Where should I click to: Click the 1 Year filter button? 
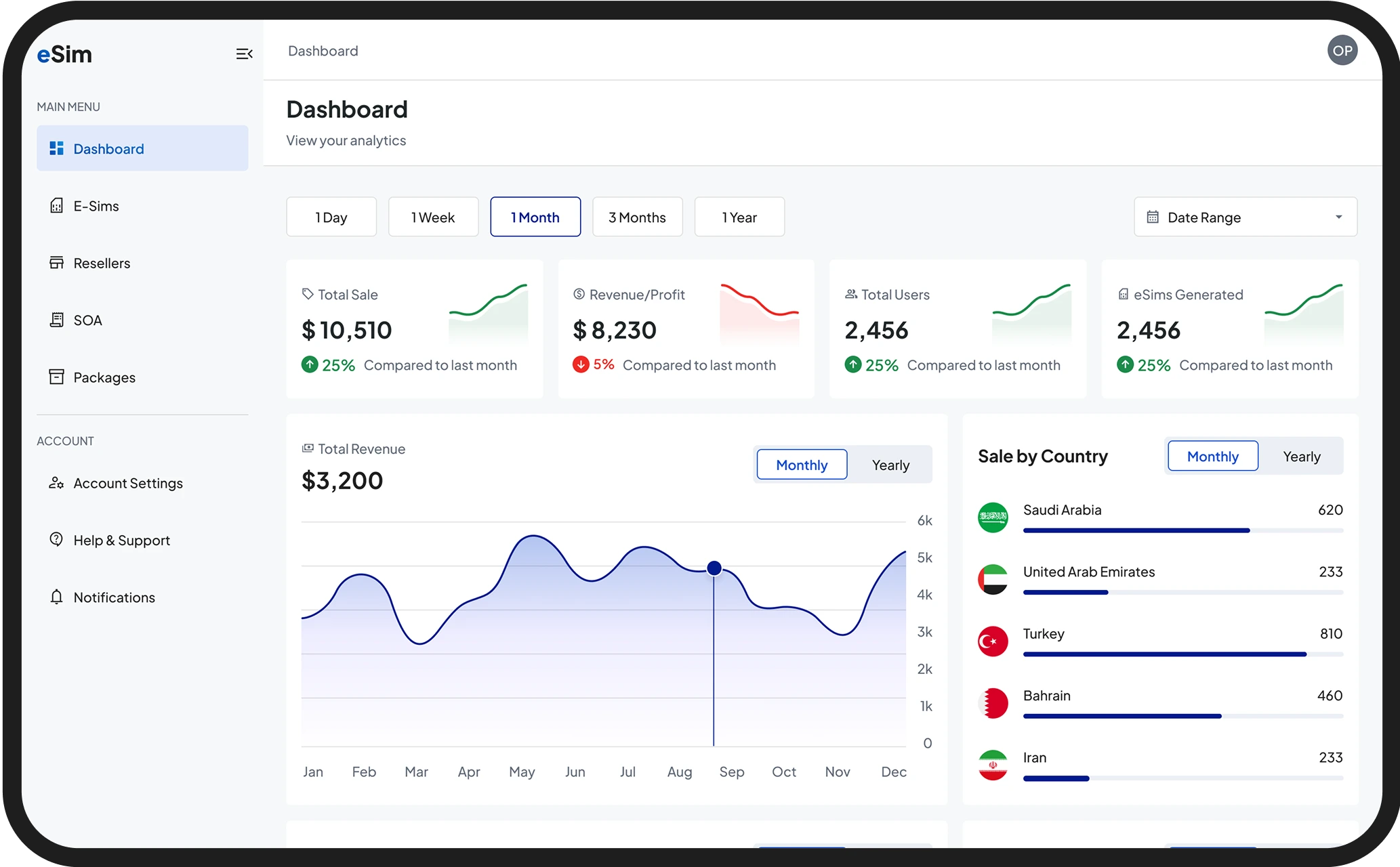(739, 217)
